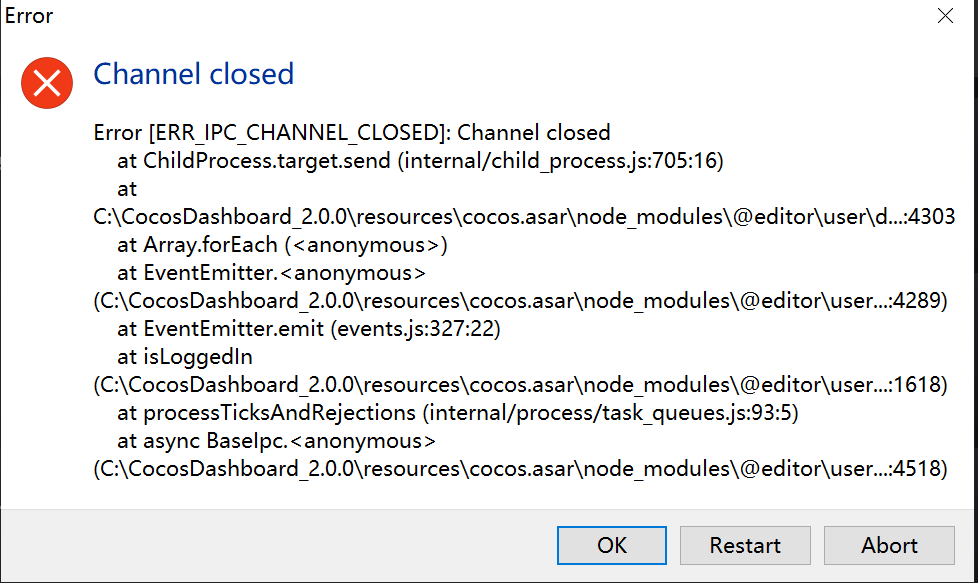Click the EventEmitter.emit events.js:327:22 line
Image resolution: width=978 pixels, height=583 pixels.
click(x=320, y=329)
